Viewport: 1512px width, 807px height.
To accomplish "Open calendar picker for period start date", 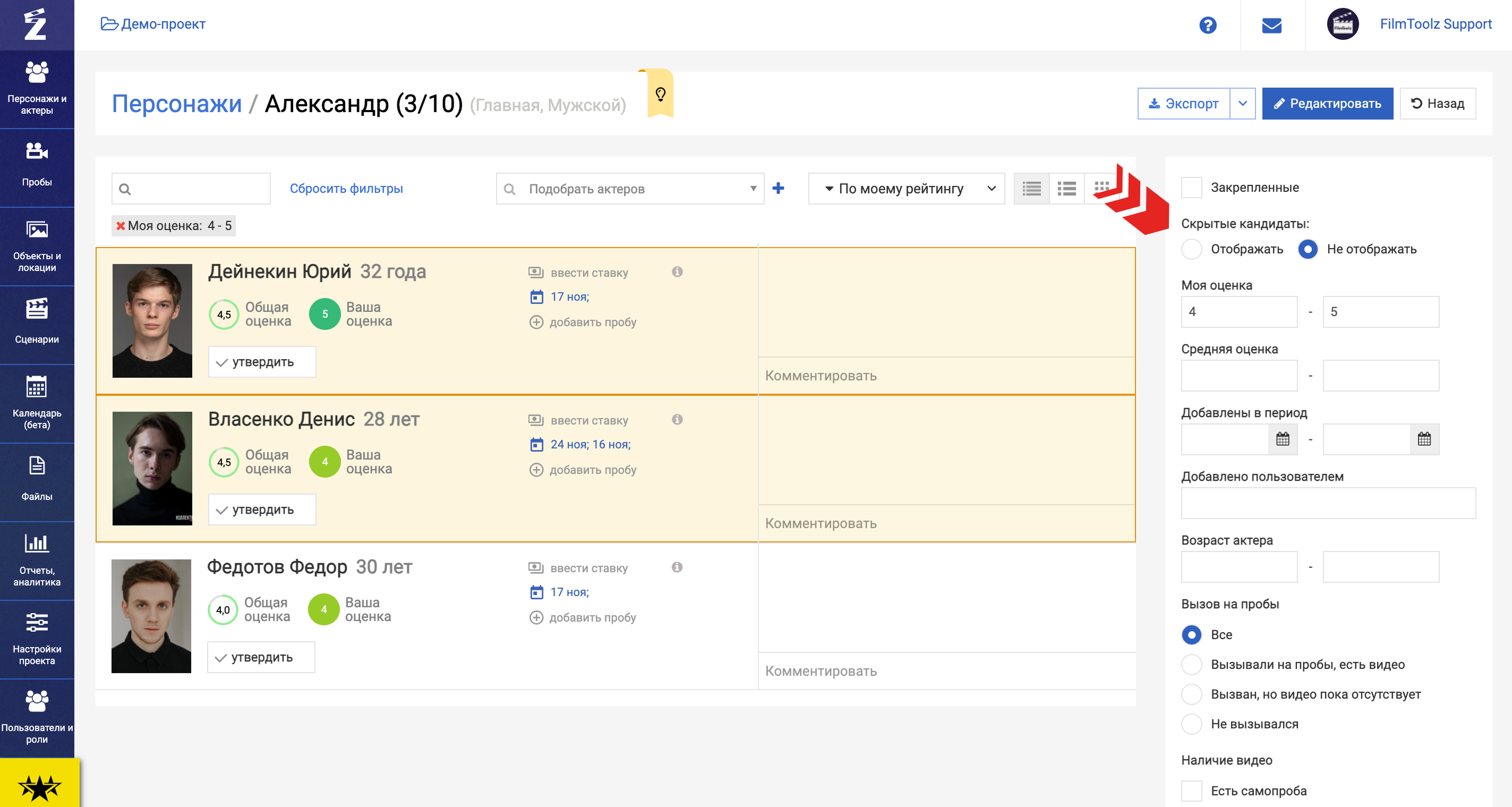I will (1282, 439).
